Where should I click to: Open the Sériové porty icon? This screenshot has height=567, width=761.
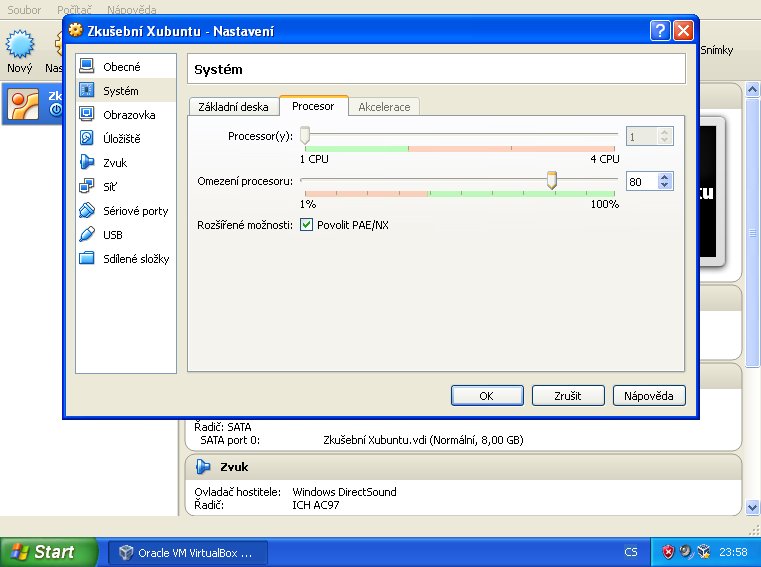click(87, 210)
